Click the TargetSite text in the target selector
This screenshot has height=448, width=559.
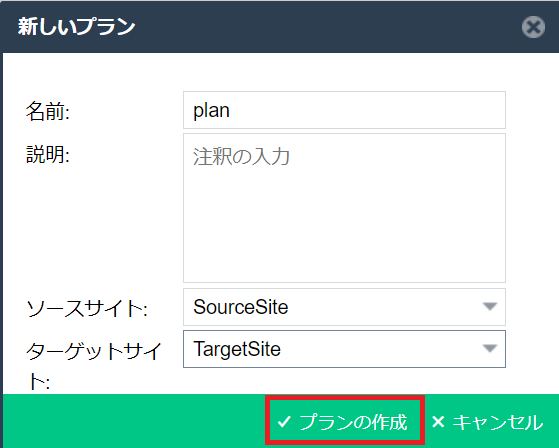[237, 349]
